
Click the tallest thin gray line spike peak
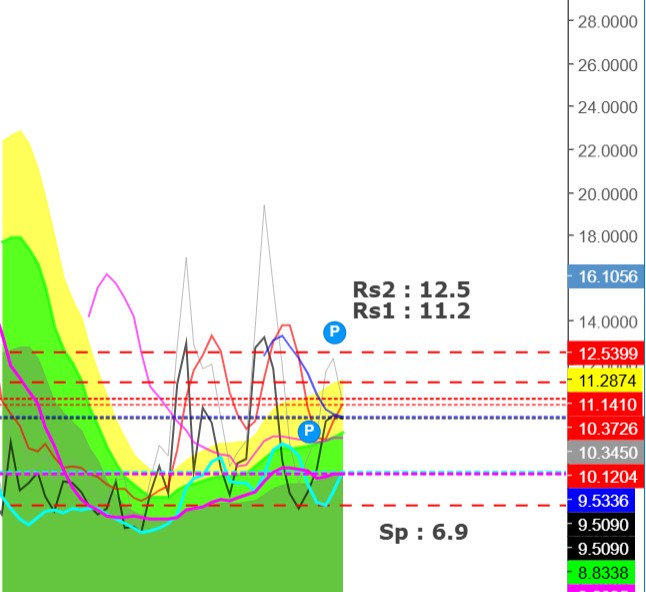tap(264, 206)
